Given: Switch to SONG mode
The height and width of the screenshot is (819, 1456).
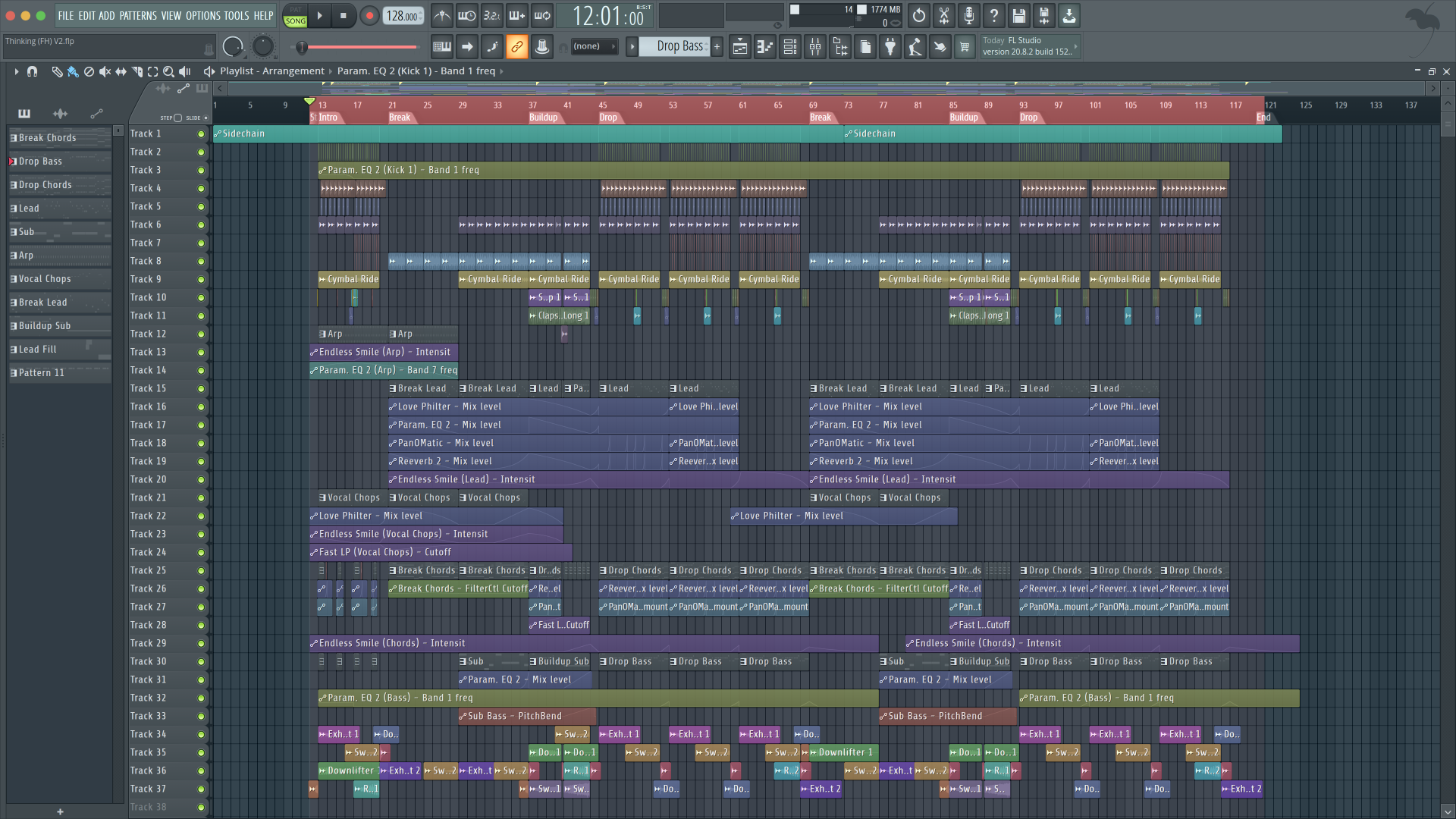Looking at the screenshot, I should 295,21.
